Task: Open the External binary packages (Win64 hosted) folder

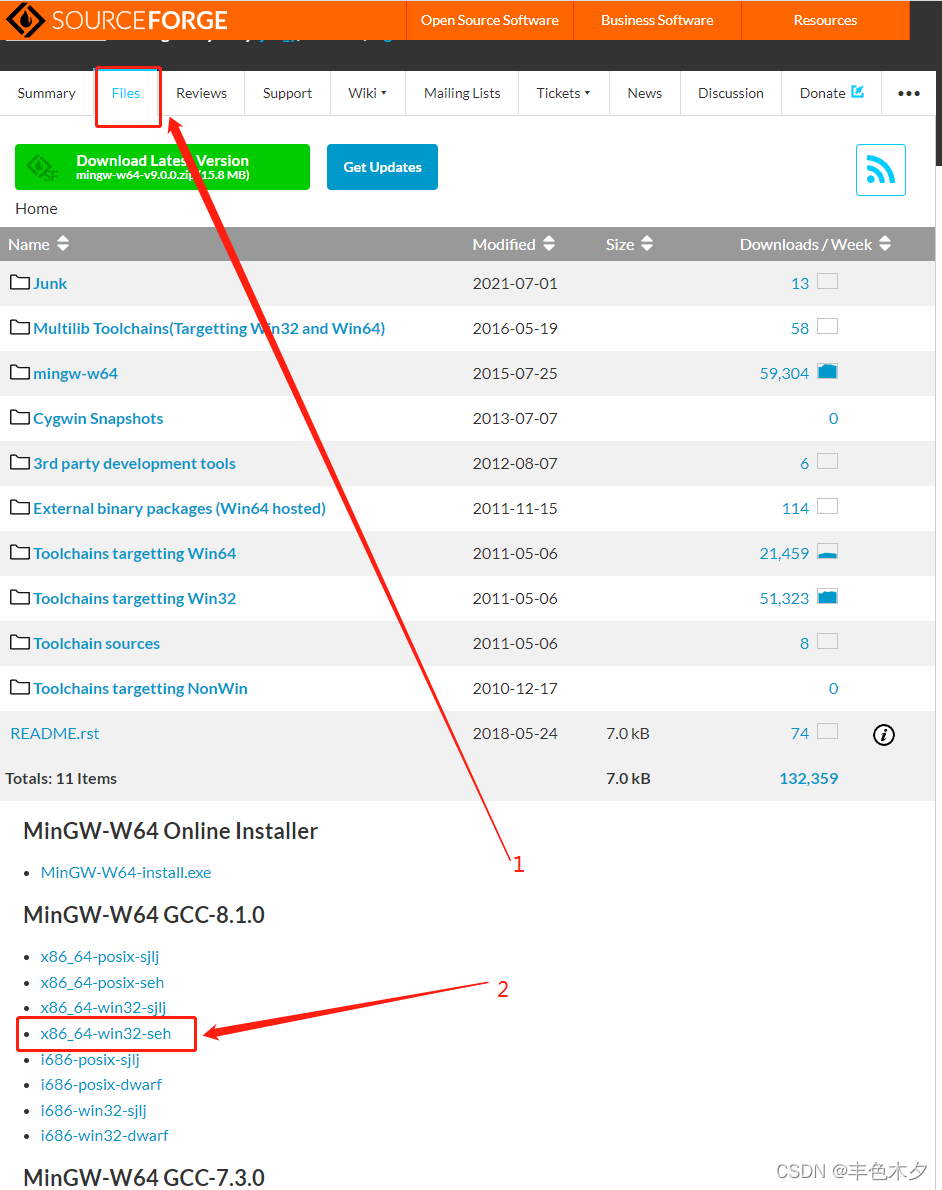Action: [179, 508]
